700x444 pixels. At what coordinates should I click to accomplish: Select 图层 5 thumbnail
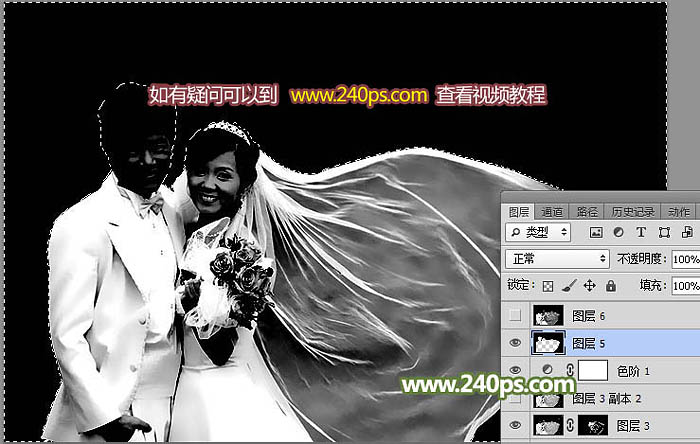(x=548, y=343)
